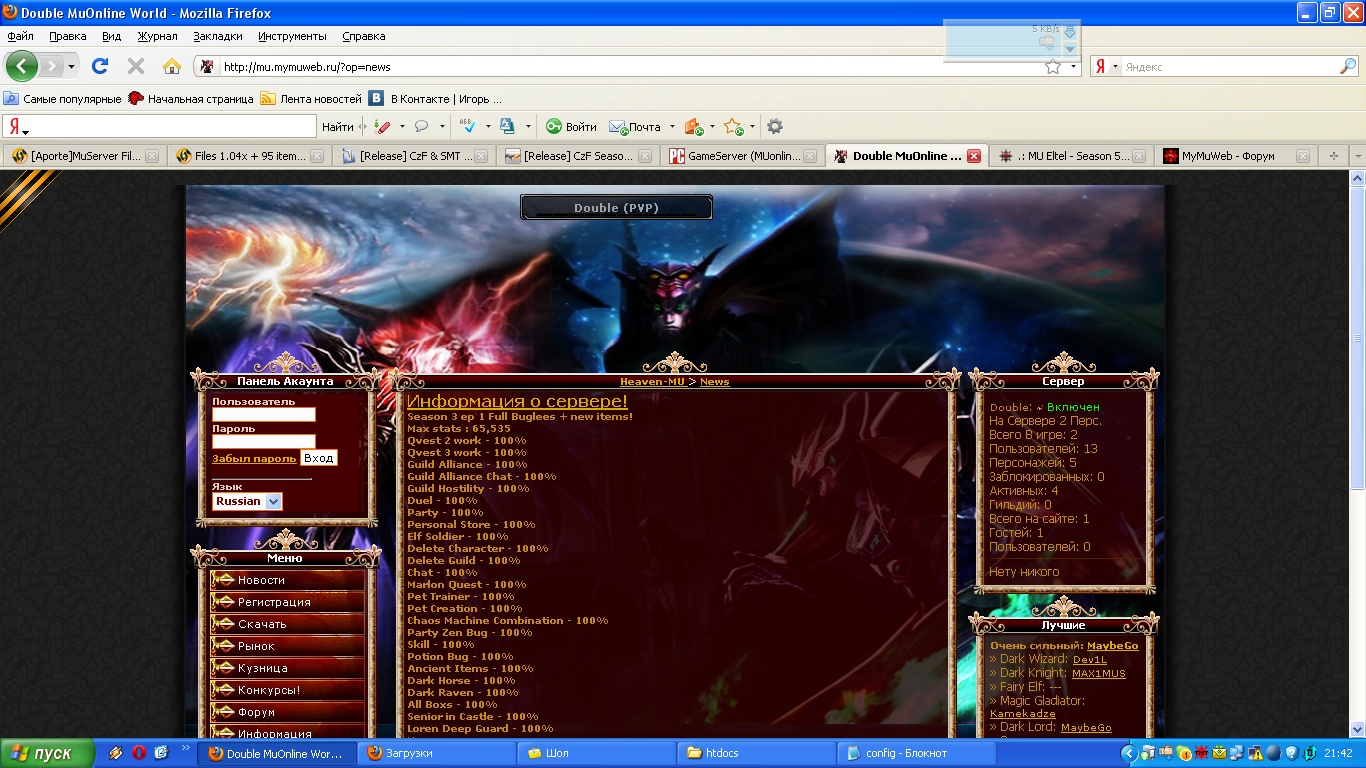Expand hidden system tray icons
Screen dimensions: 1366x768
coord(1129,753)
